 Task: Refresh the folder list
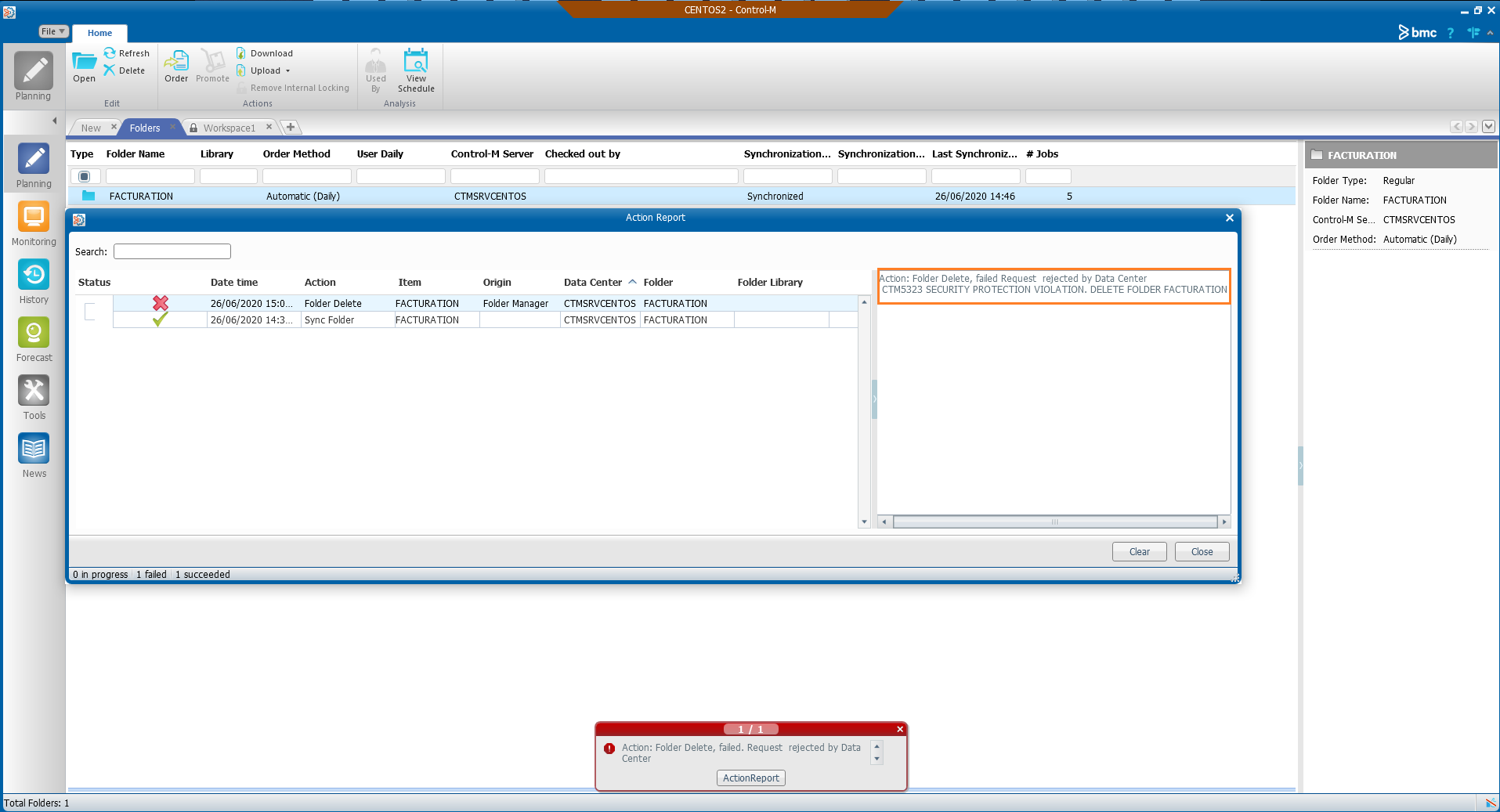point(127,53)
